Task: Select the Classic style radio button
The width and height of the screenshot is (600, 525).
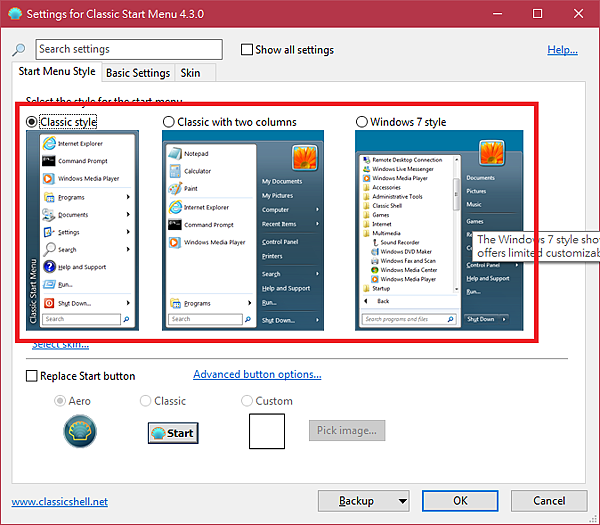Action: point(32,122)
